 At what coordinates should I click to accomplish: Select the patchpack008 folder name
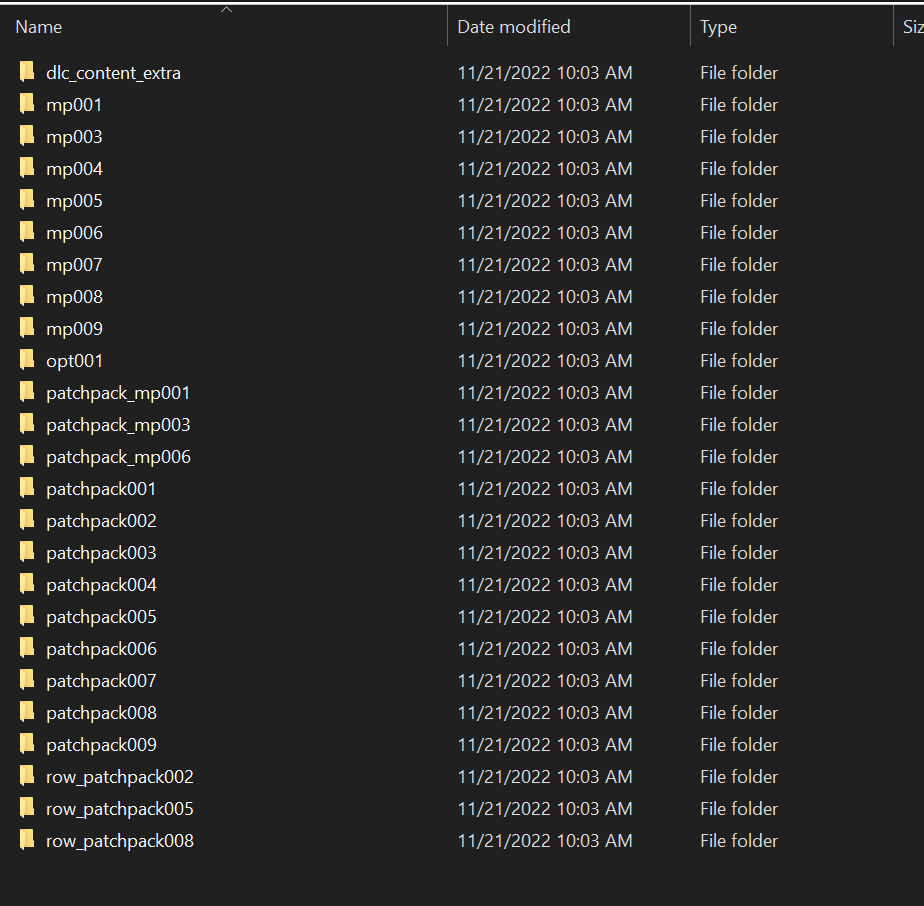[x=101, y=713]
